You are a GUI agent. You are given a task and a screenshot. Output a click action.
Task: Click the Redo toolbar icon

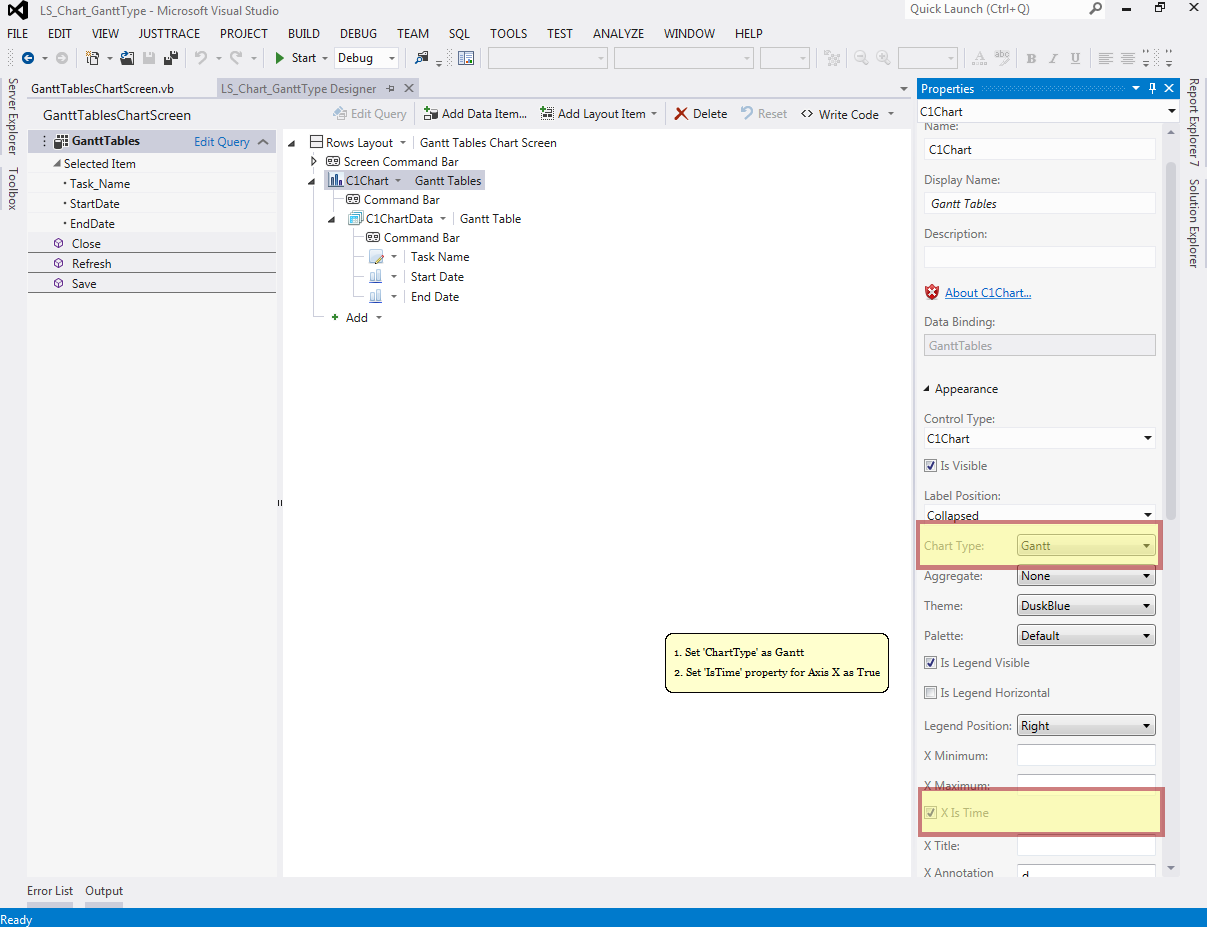tap(236, 58)
